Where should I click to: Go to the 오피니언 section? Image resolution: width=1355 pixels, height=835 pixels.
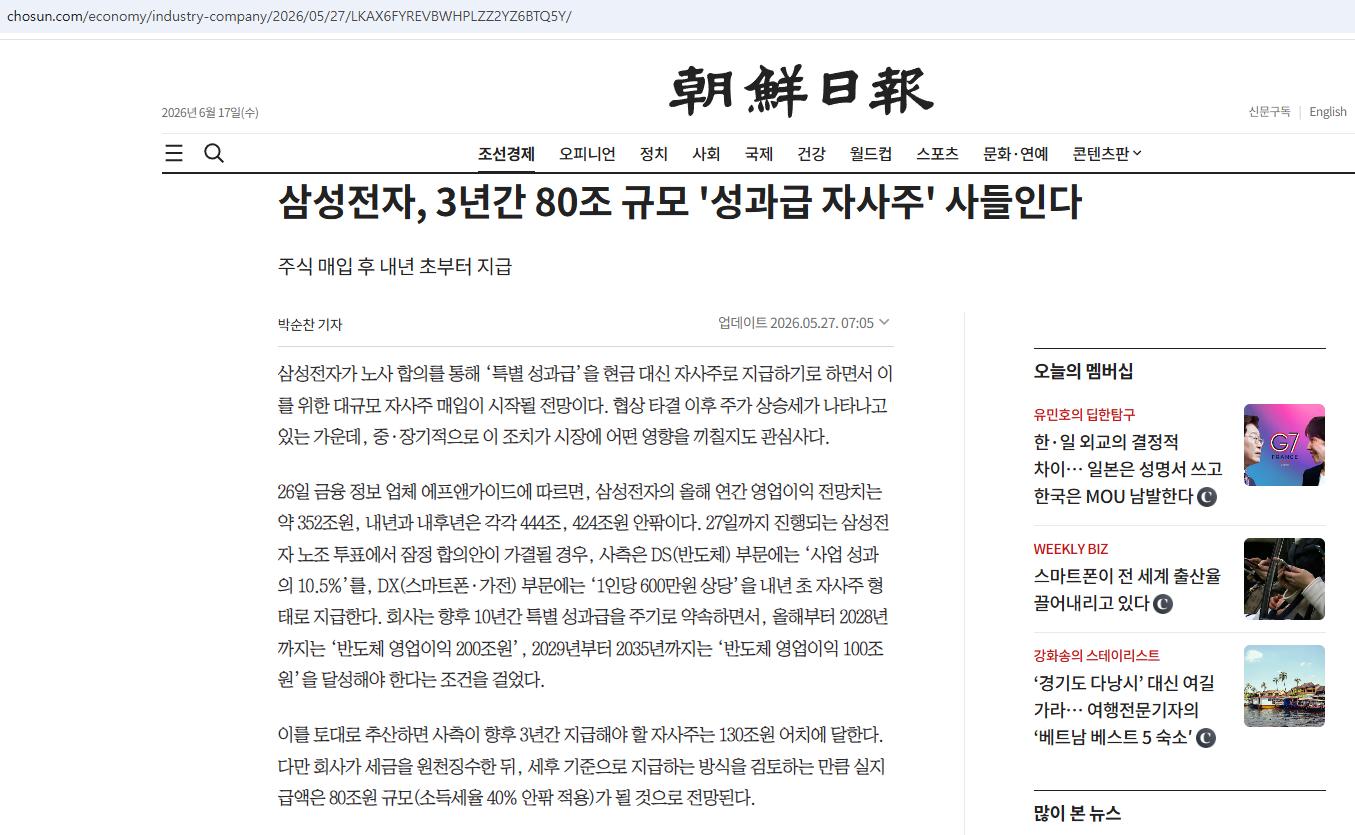(x=587, y=154)
